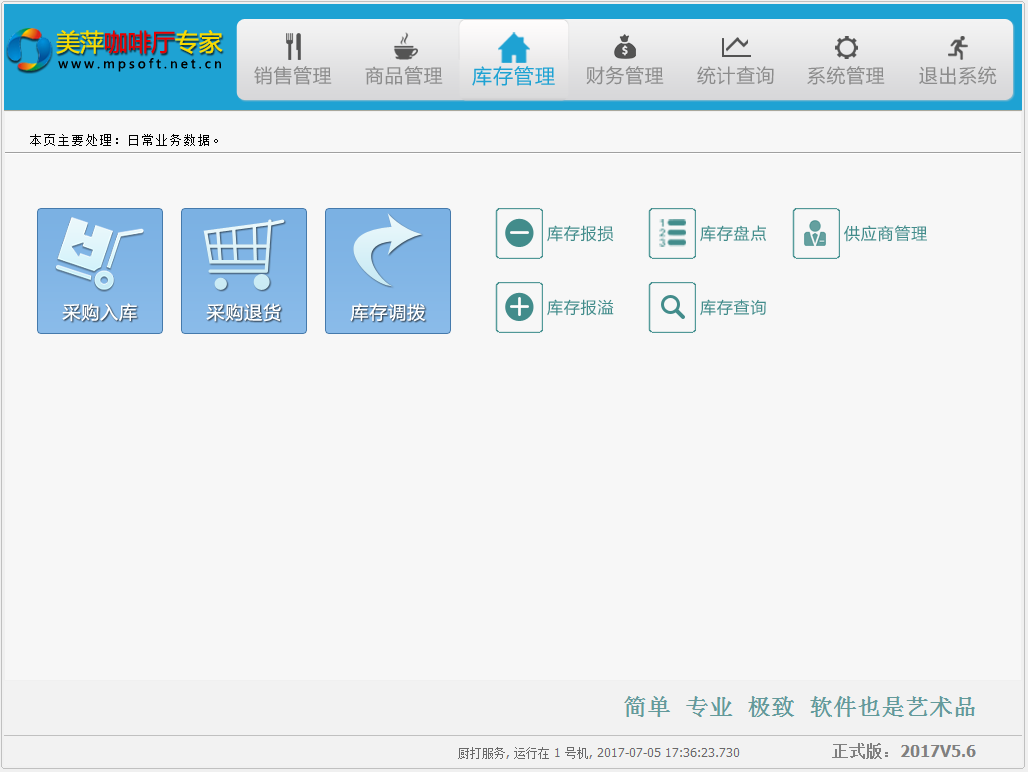Click the 库存报损 minus circle icon

(x=519, y=234)
